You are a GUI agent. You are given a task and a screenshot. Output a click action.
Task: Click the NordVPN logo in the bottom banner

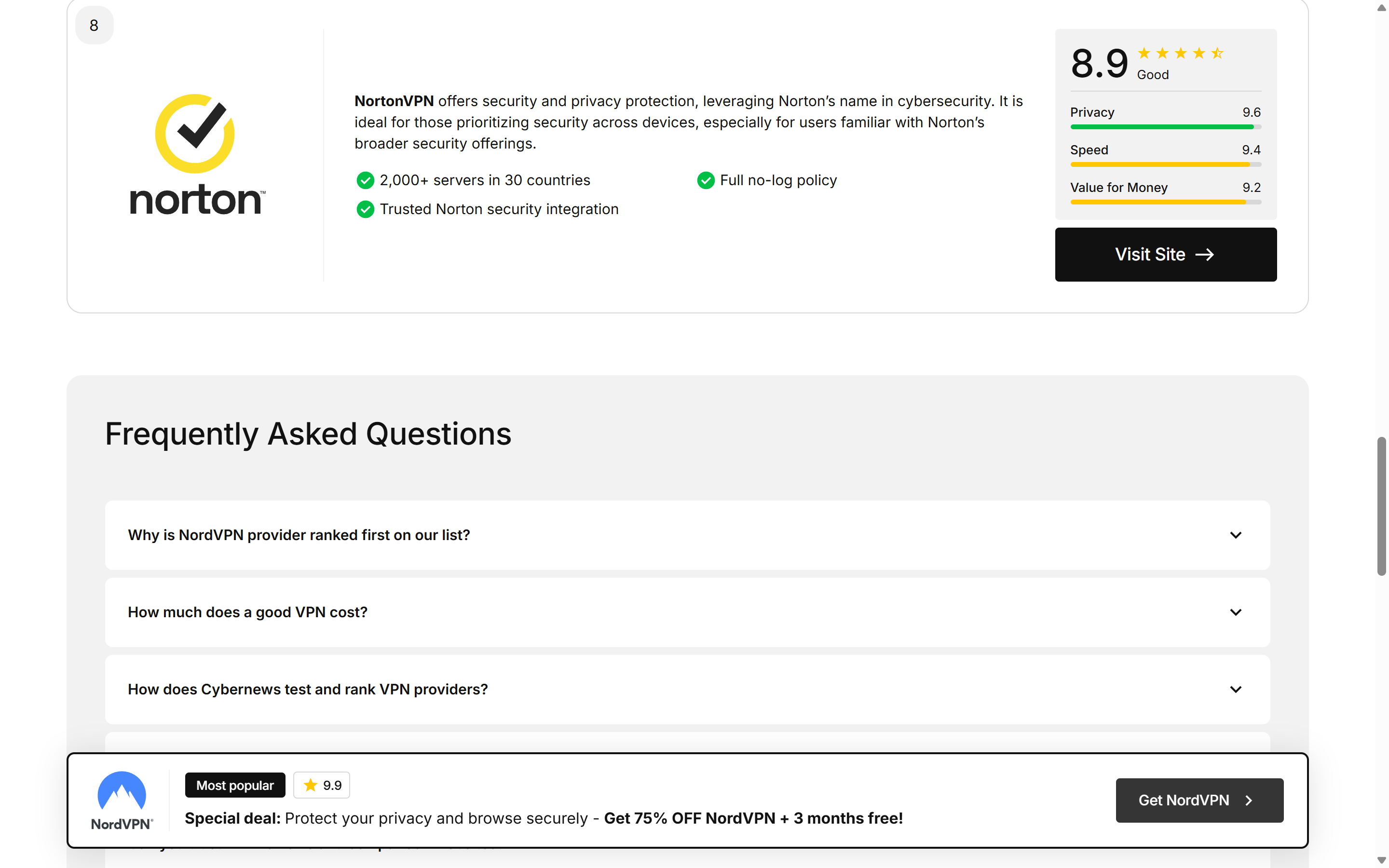pyautogui.click(x=122, y=800)
